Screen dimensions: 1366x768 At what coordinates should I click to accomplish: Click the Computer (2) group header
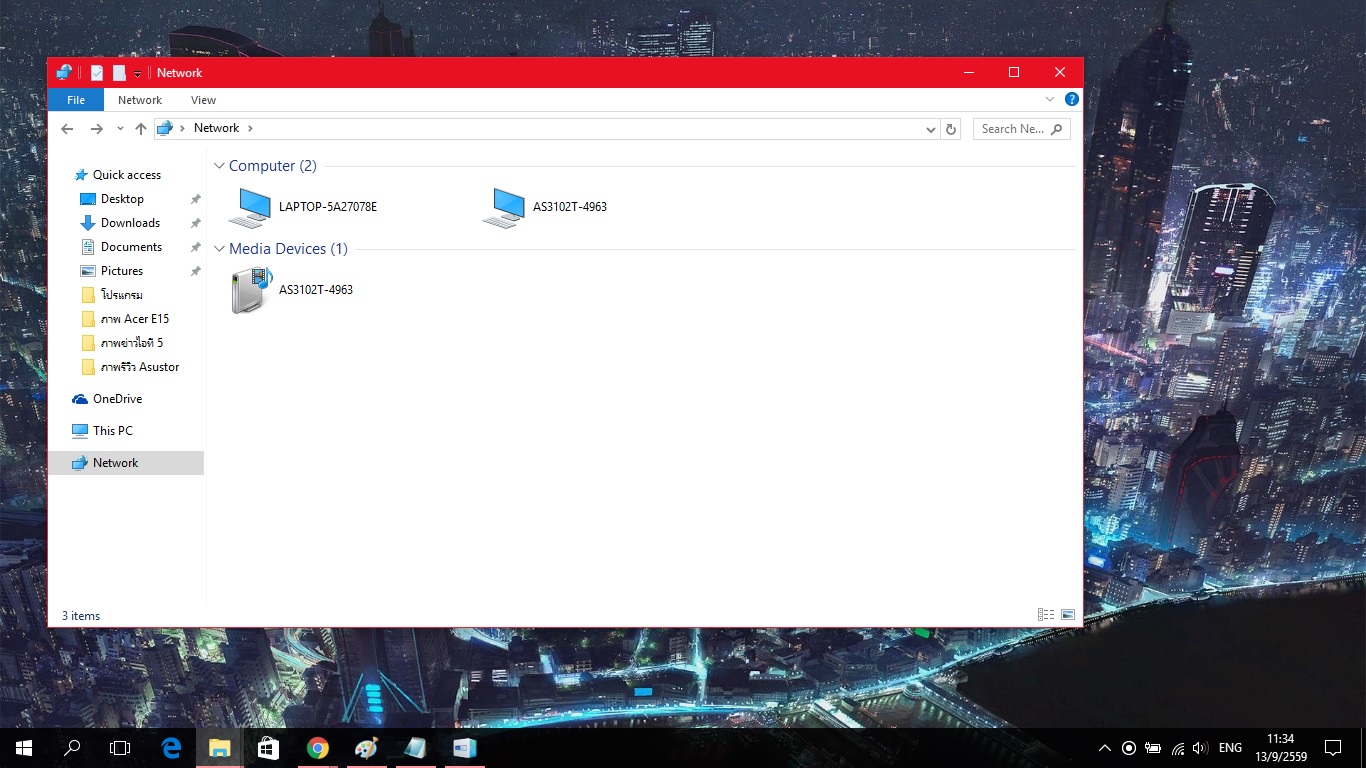[x=272, y=166]
